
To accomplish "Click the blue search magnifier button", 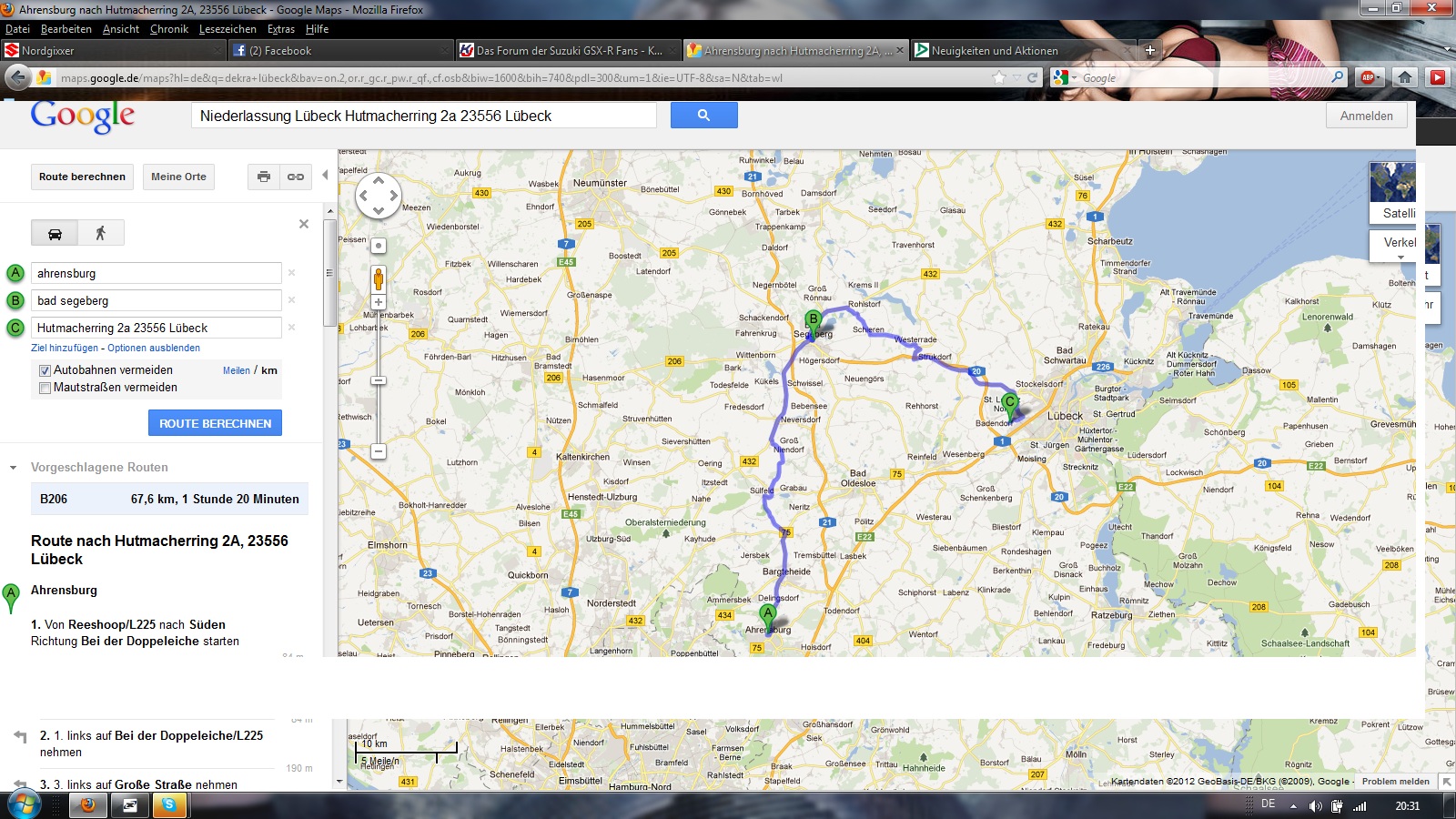I will (703, 116).
